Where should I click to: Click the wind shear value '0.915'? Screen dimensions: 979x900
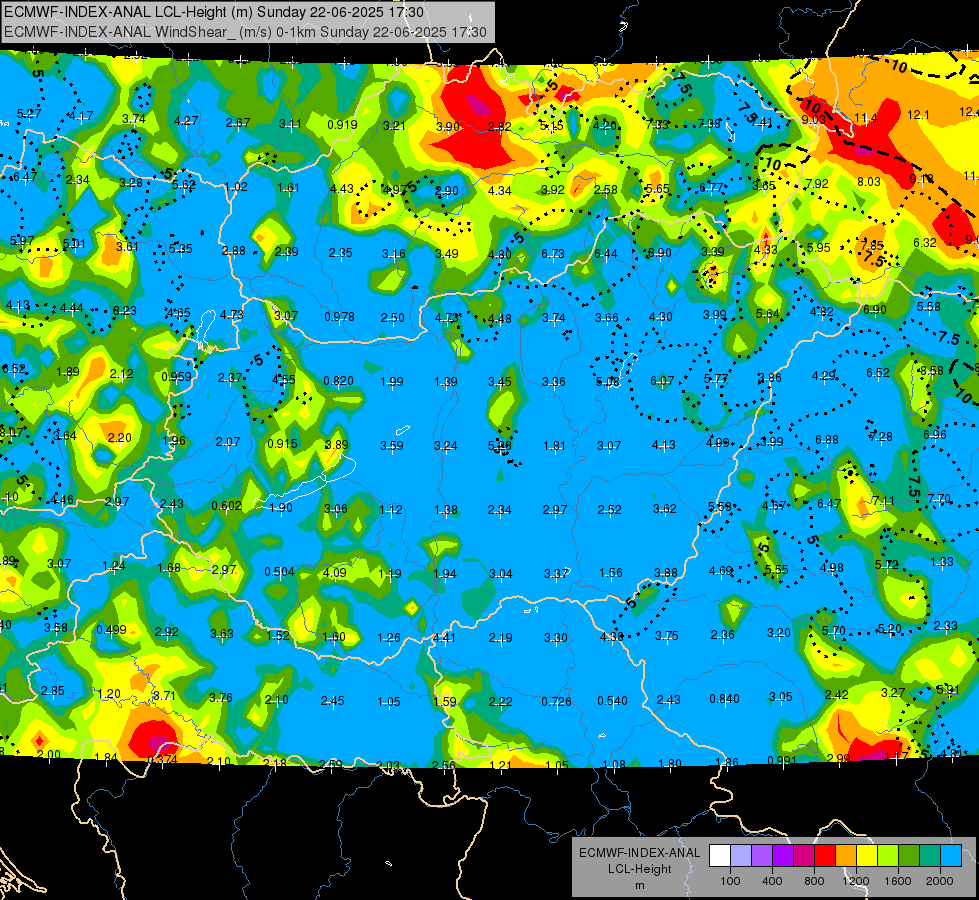click(x=282, y=443)
